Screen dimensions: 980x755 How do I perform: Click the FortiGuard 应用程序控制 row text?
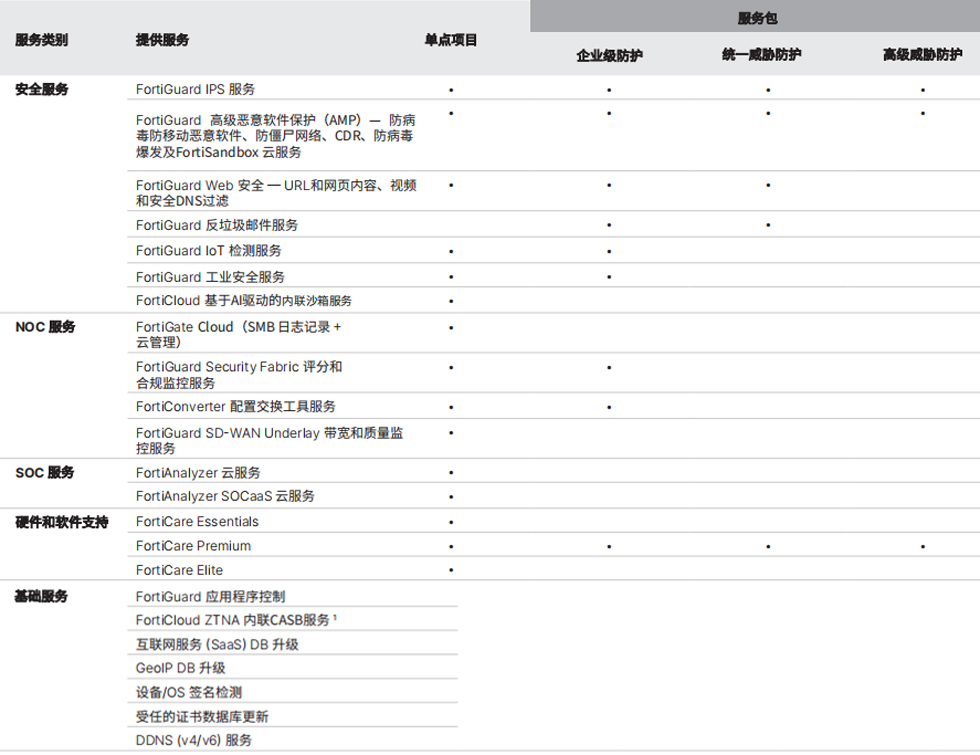click(x=211, y=596)
